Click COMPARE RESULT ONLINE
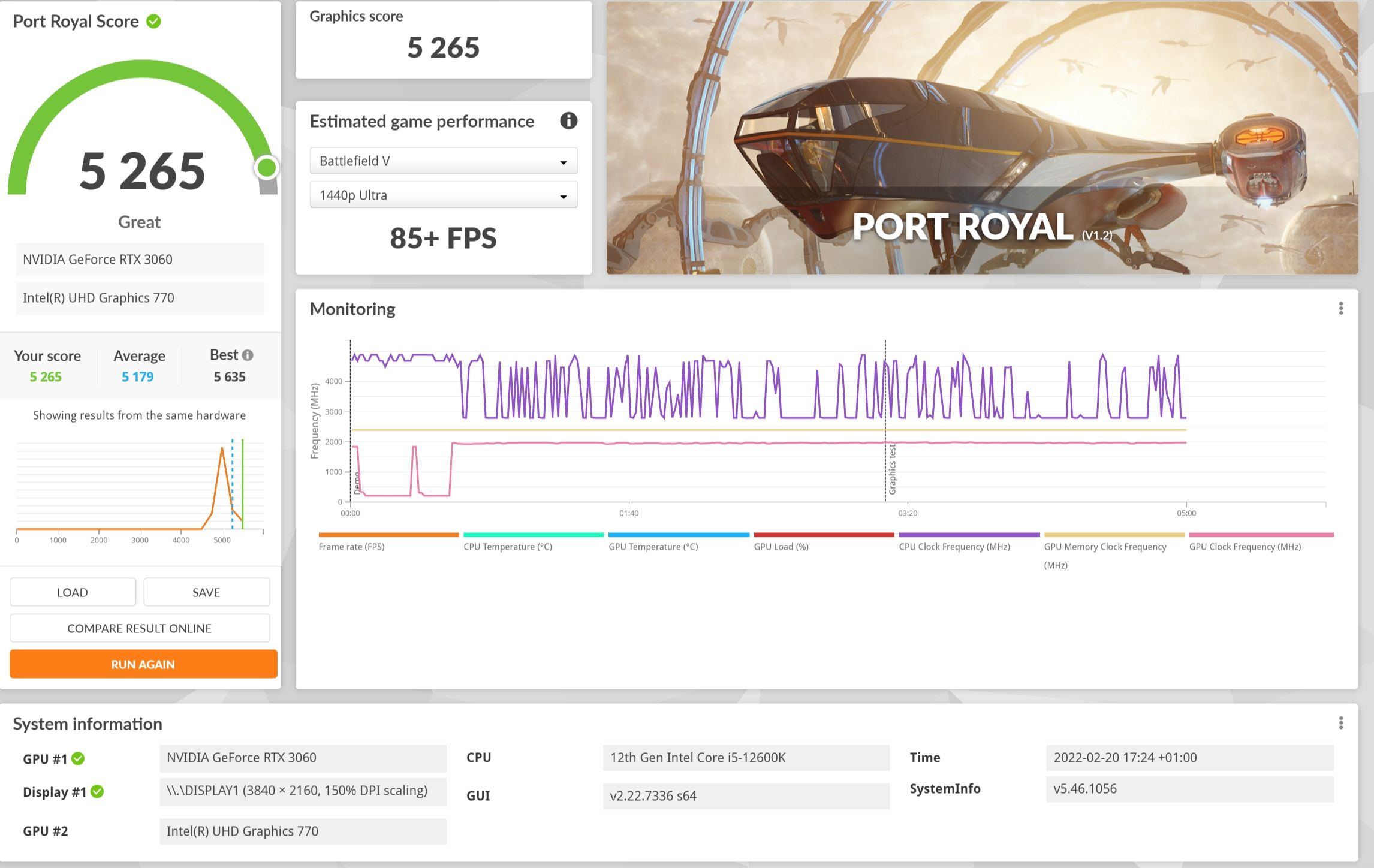 point(140,628)
